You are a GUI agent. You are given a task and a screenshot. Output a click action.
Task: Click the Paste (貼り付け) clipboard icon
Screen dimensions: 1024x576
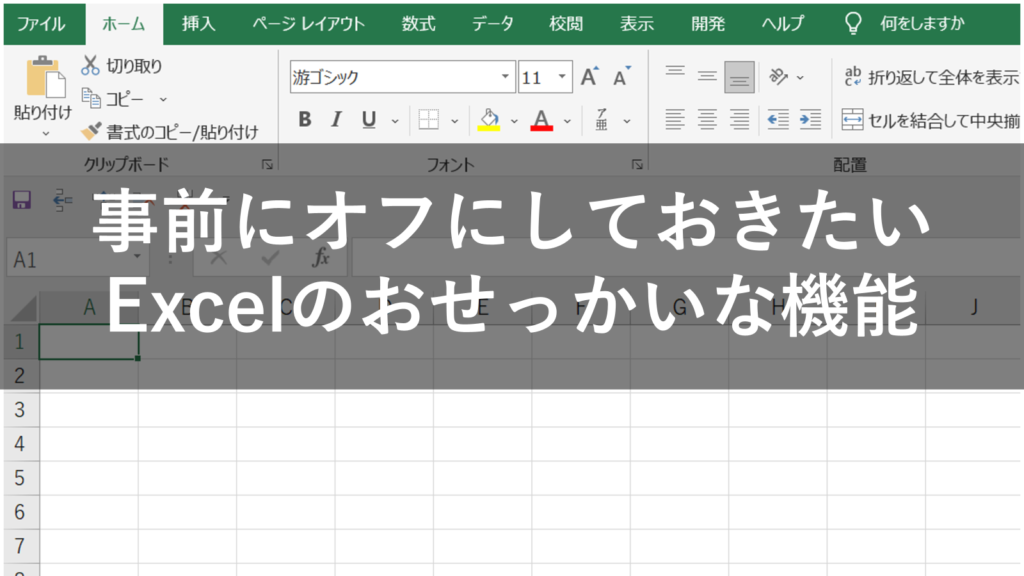coord(44,77)
